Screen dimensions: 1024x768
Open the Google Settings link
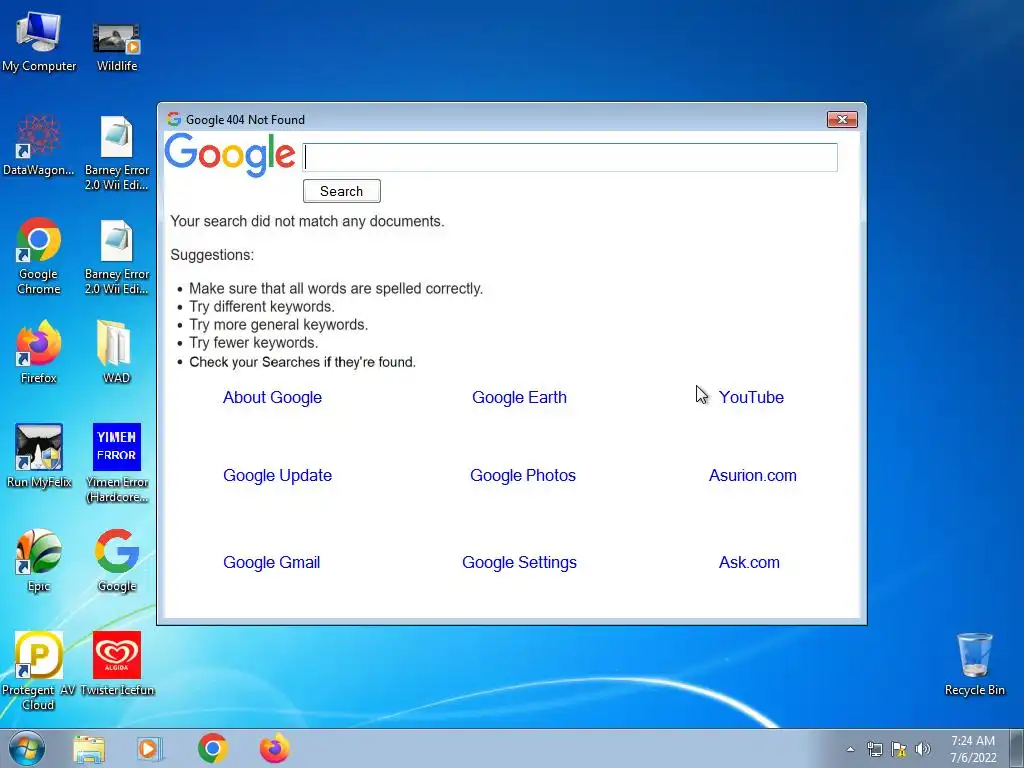point(519,562)
